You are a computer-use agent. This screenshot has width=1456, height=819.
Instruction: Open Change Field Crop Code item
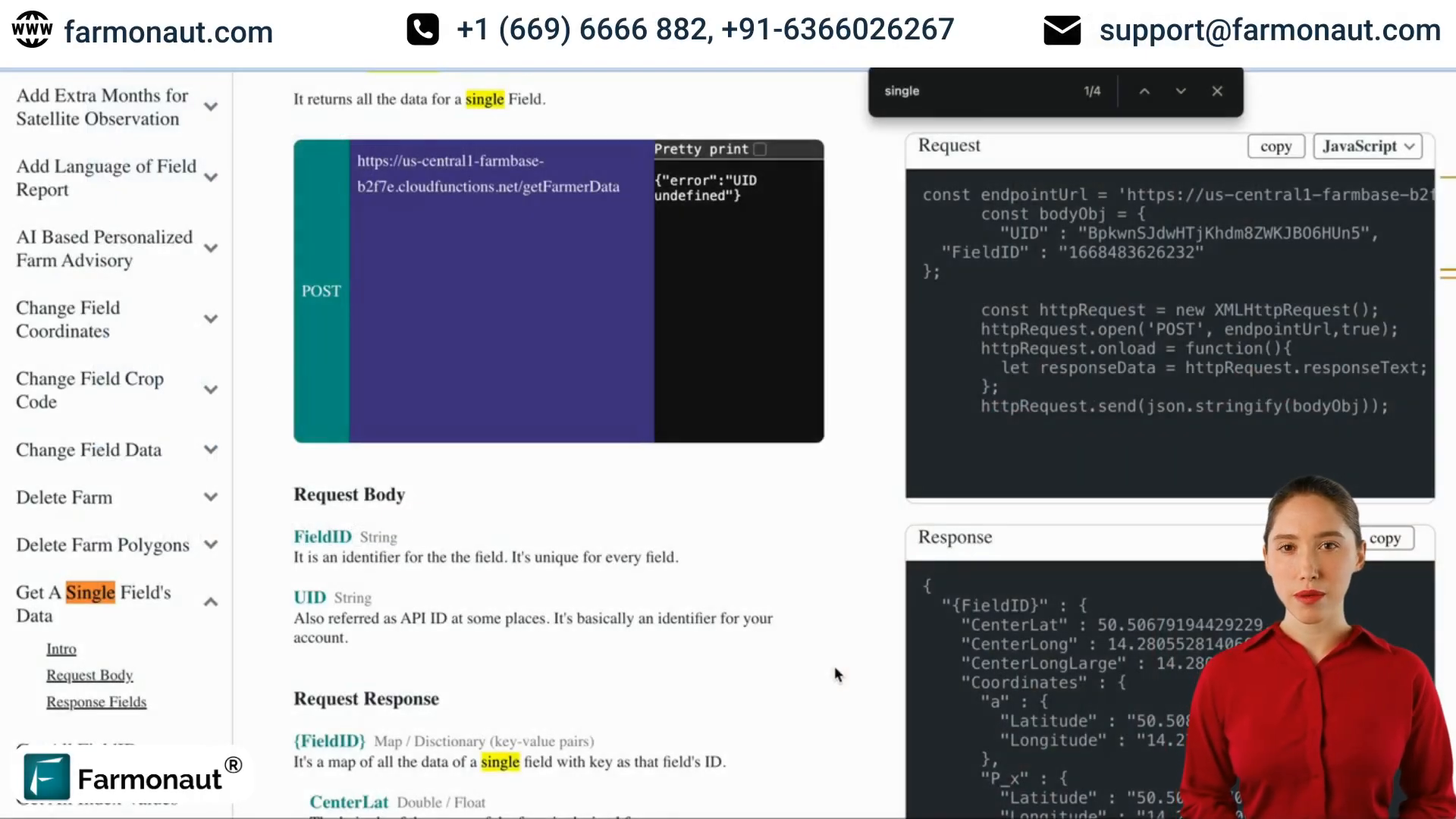pos(89,390)
